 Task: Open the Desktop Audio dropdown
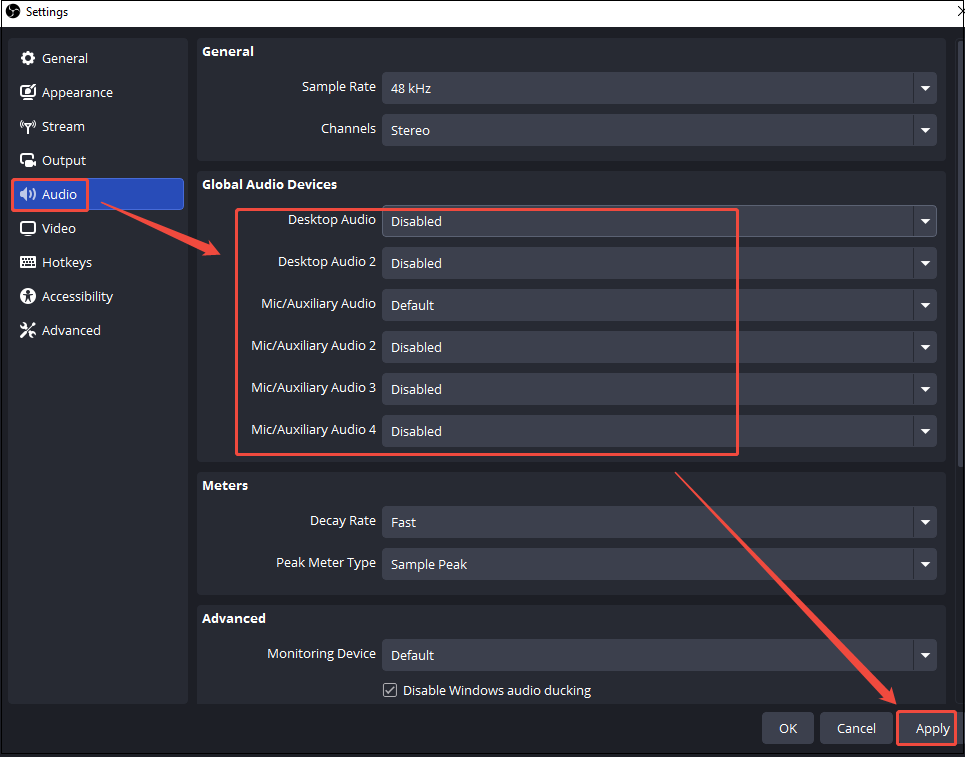point(659,221)
